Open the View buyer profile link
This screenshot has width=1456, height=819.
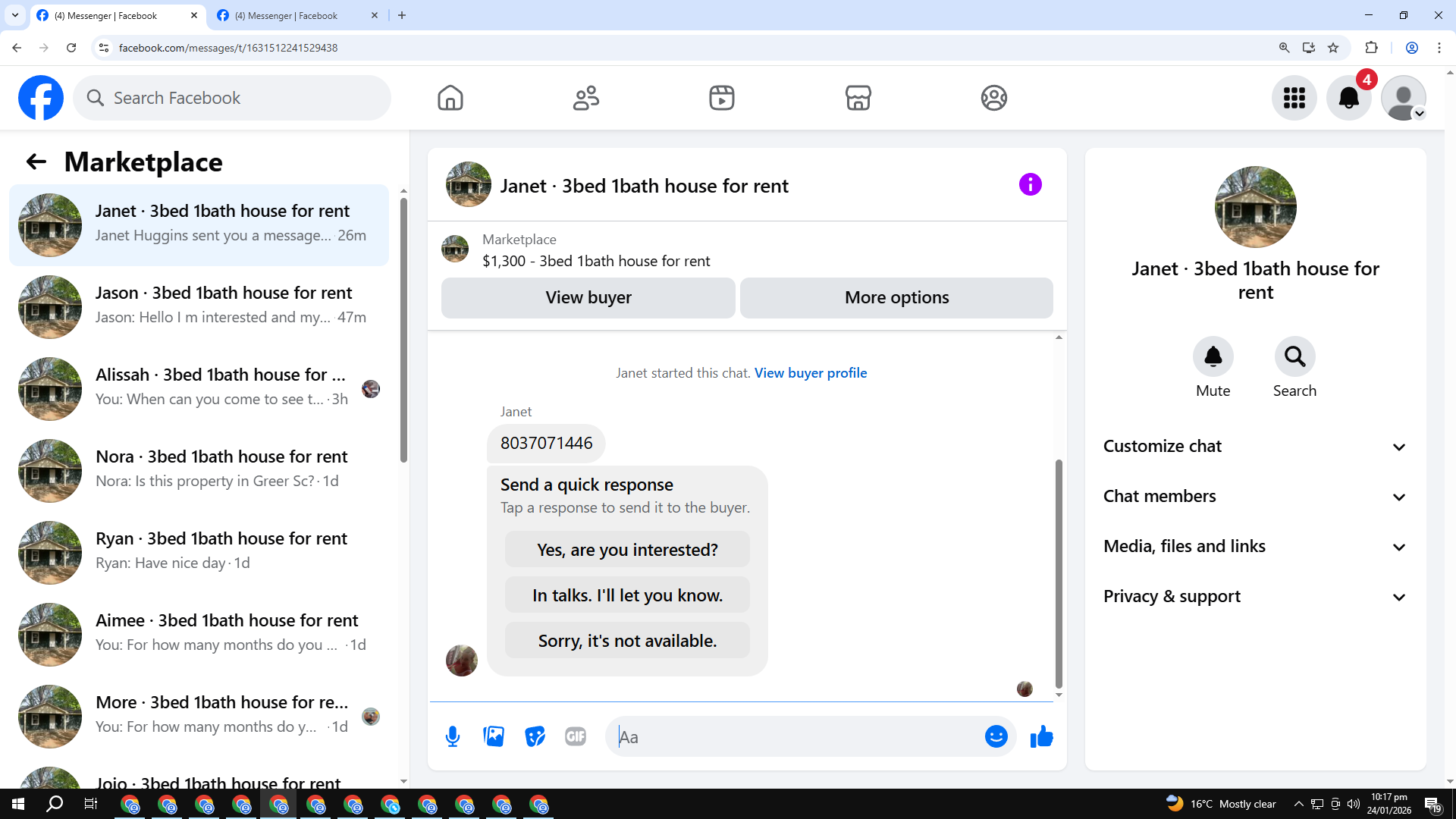click(x=810, y=373)
